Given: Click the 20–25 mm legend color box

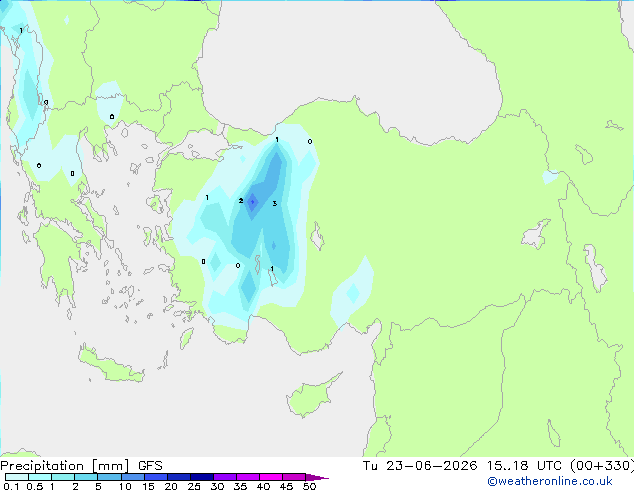Looking at the screenshot, I should point(178,477).
